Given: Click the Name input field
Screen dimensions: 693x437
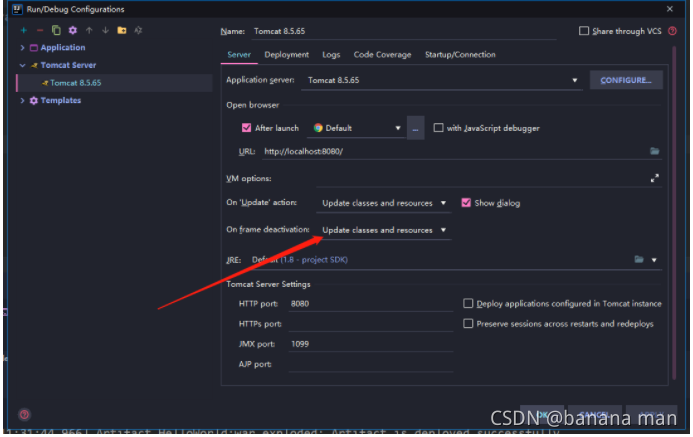Looking at the screenshot, I should (x=404, y=31).
